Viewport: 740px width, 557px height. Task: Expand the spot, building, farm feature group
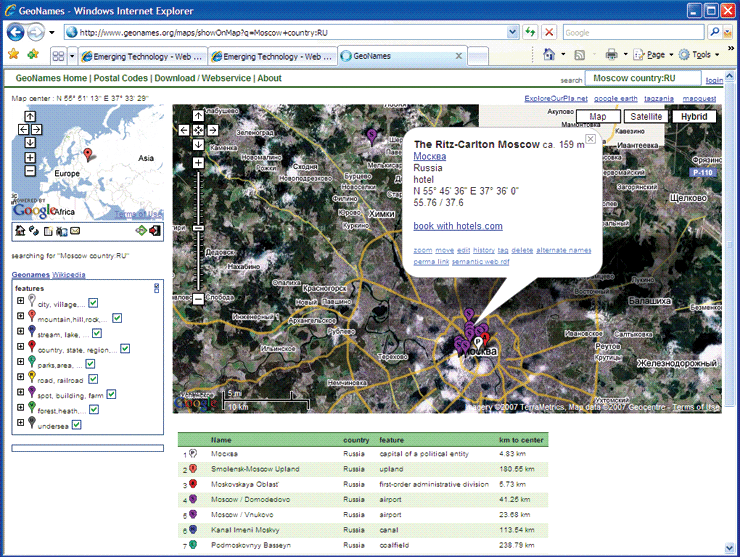click(20, 392)
